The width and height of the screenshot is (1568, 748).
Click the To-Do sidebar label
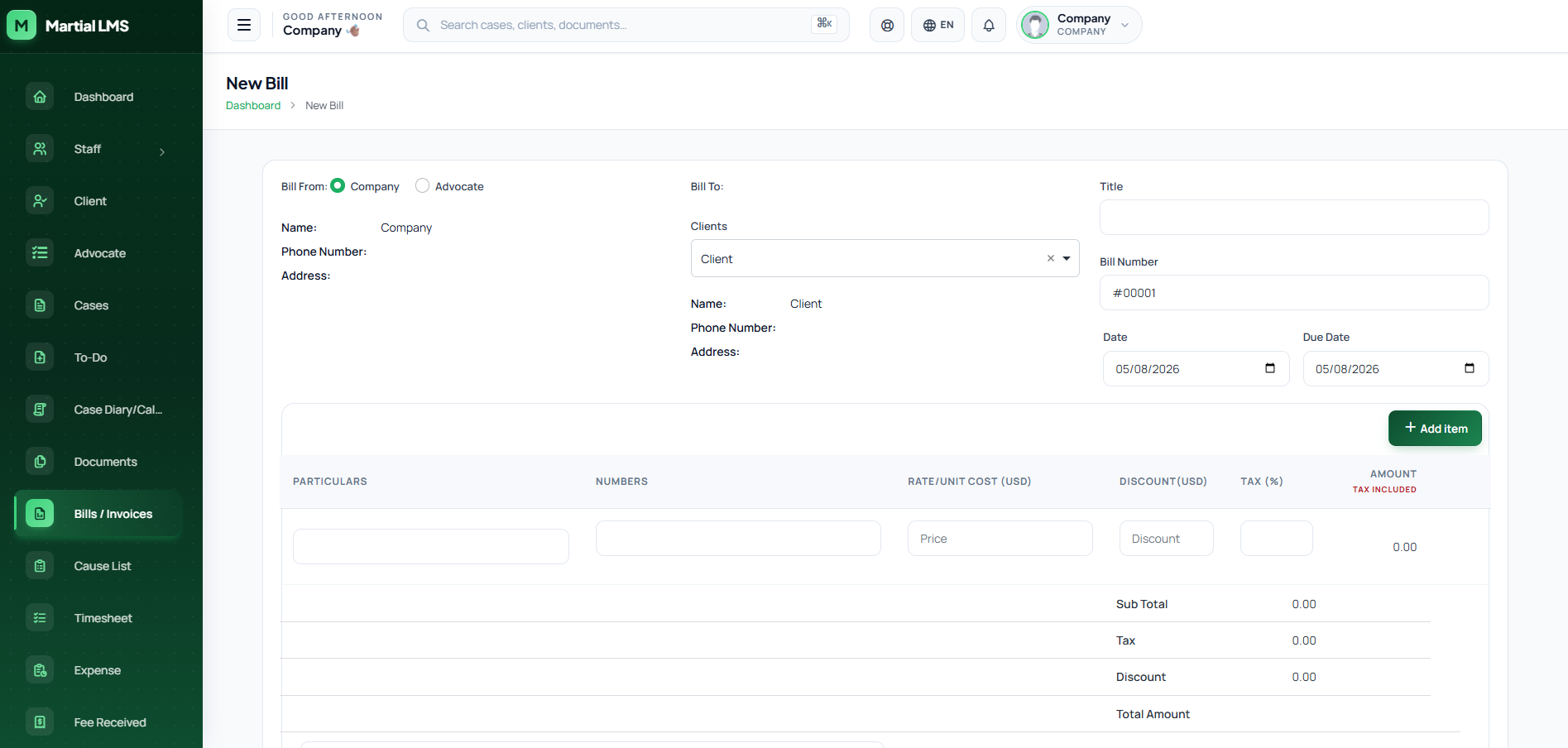tap(90, 357)
